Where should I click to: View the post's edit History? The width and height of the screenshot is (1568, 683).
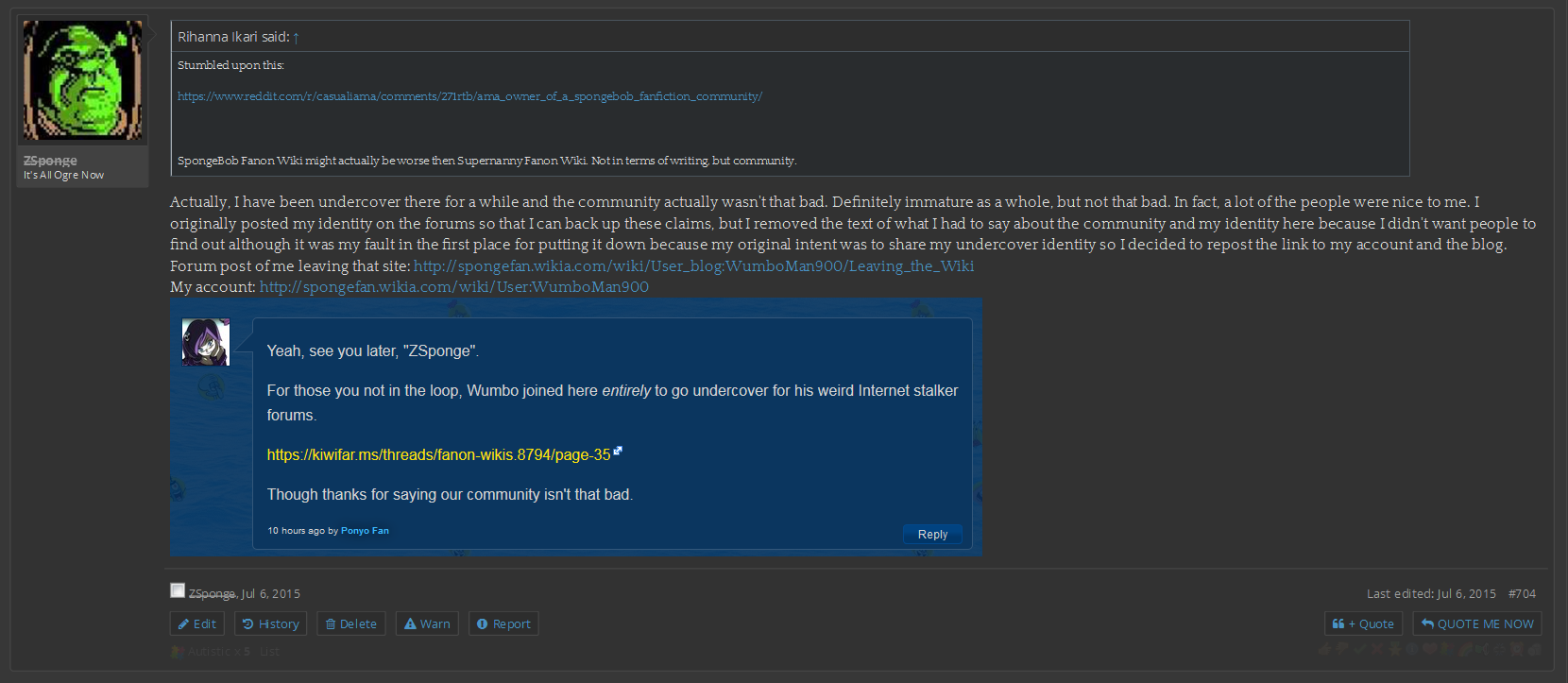point(270,623)
